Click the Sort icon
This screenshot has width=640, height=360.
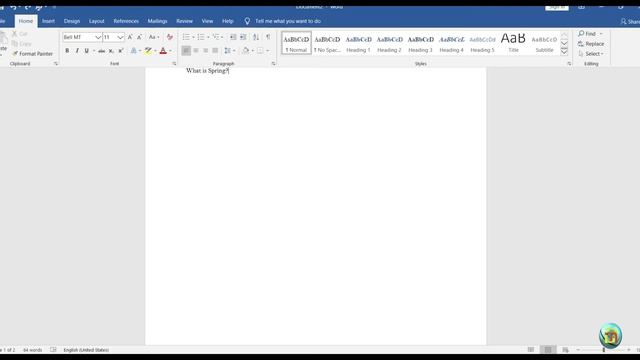tap(256, 37)
